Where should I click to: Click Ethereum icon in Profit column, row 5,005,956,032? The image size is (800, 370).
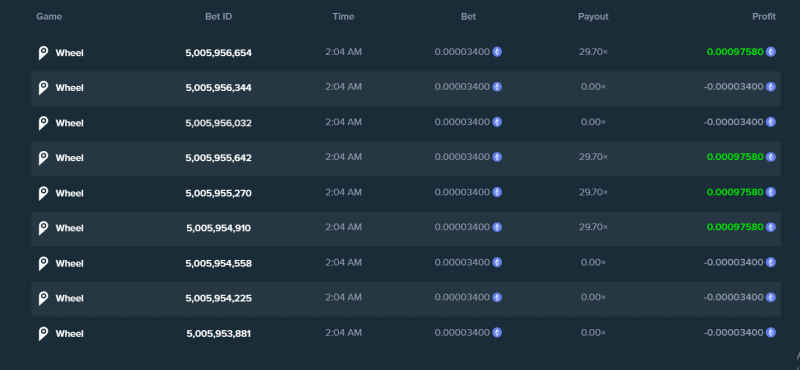770,122
